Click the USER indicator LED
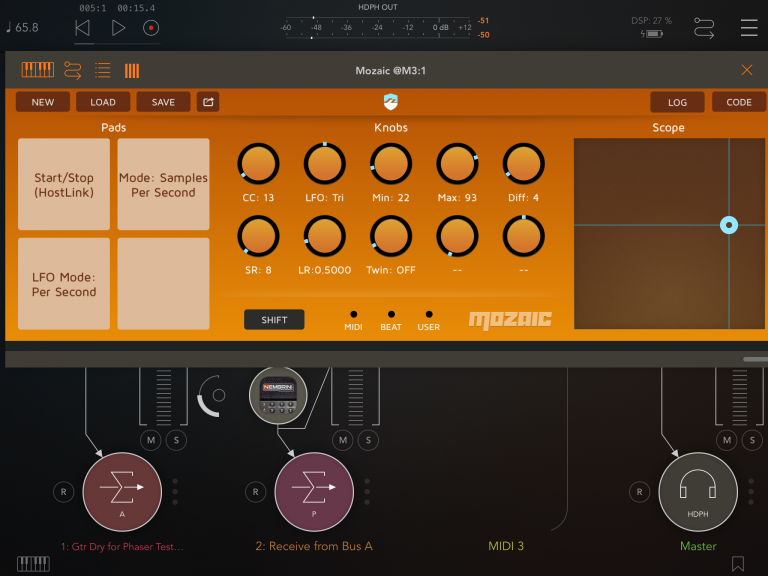The image size is (768, 576). tap(429, 314)
